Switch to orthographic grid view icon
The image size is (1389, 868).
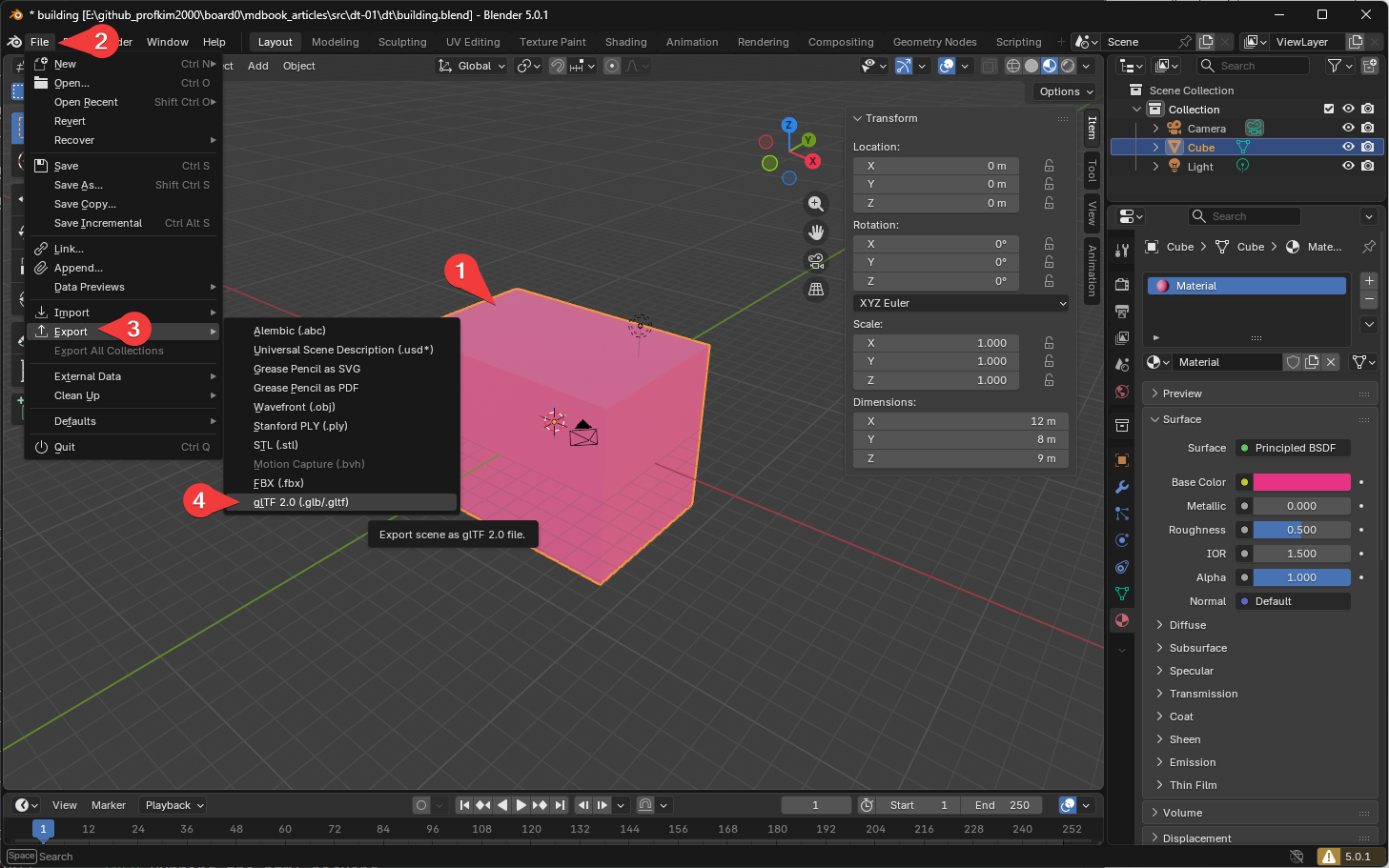tap(815, 290)
